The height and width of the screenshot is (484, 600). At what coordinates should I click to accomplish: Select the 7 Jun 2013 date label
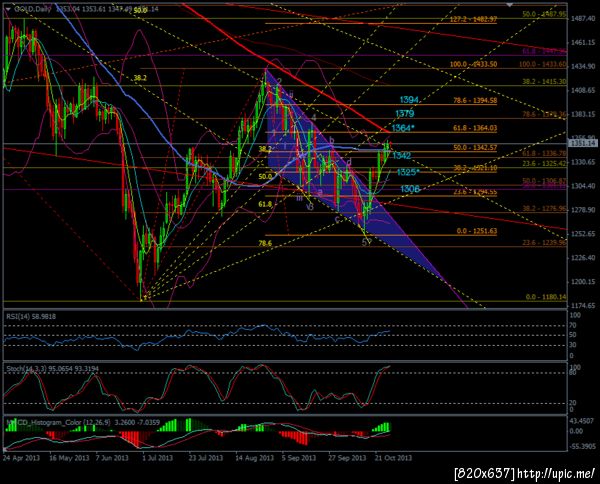(112, 458)
